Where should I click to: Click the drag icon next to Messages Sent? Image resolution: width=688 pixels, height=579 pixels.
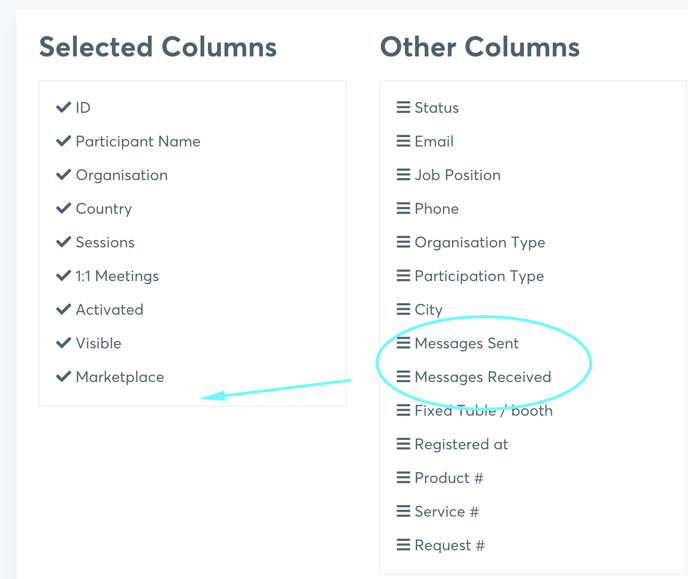click(403, 344)
